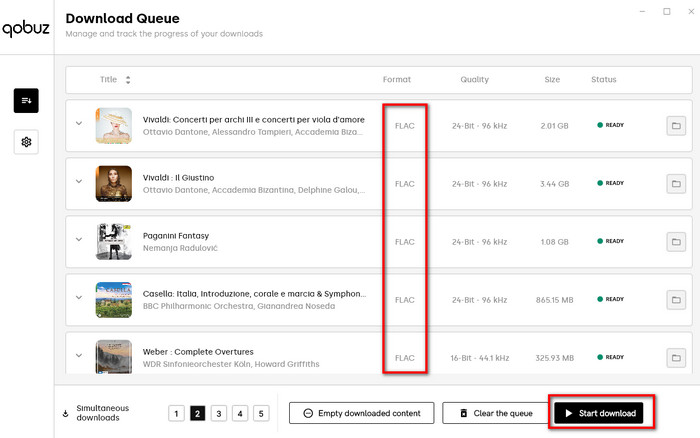Viewport: 700px width, 438px height.
Task: Sort the list by Title arrows
Action: (x=128, y=80)
